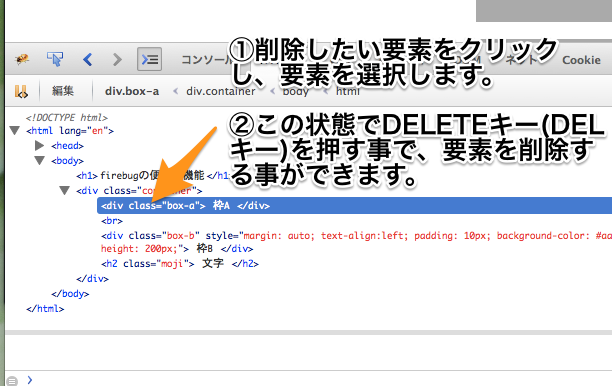Select div.container in the breadcrumb
This screenshot has width=616, height=386.
tap(221, 91)
